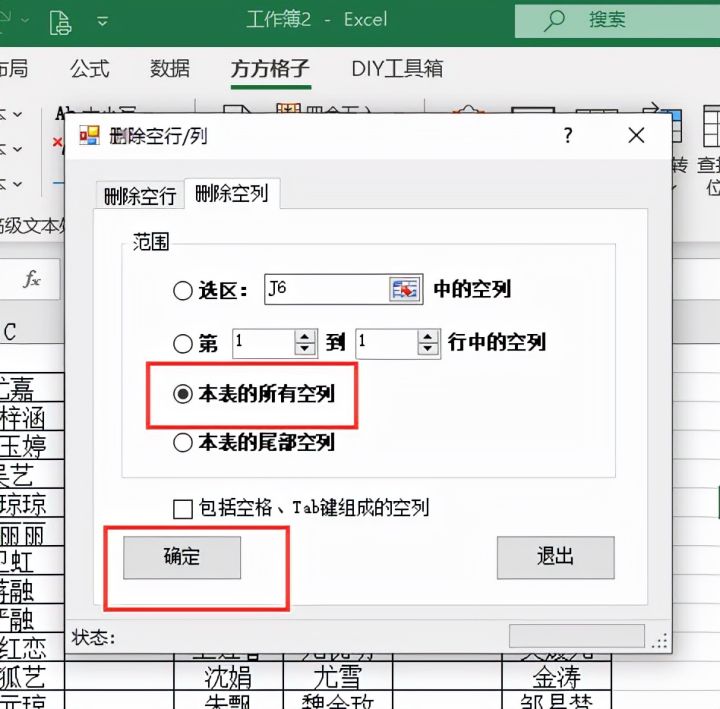Select the cell containing 金涛
Viewport: 720px width, 709px height.
(x=557, y=676)
